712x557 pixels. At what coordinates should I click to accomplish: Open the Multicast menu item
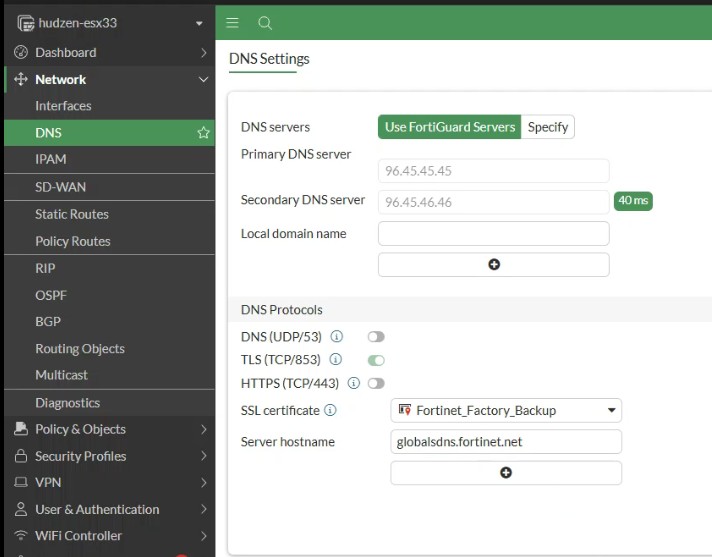pos(109,375)
